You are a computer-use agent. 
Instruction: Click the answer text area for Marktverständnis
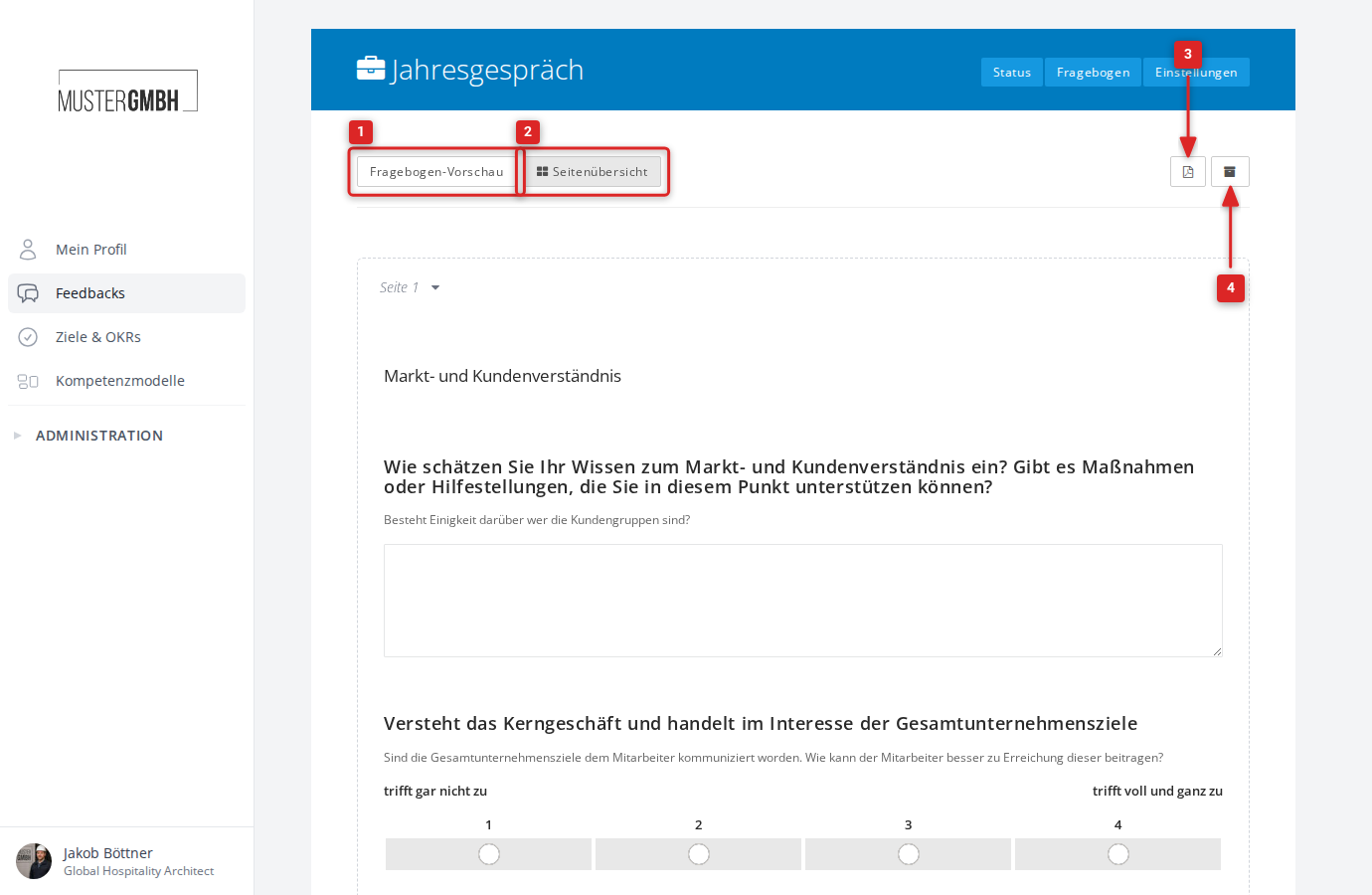point(803,601)
